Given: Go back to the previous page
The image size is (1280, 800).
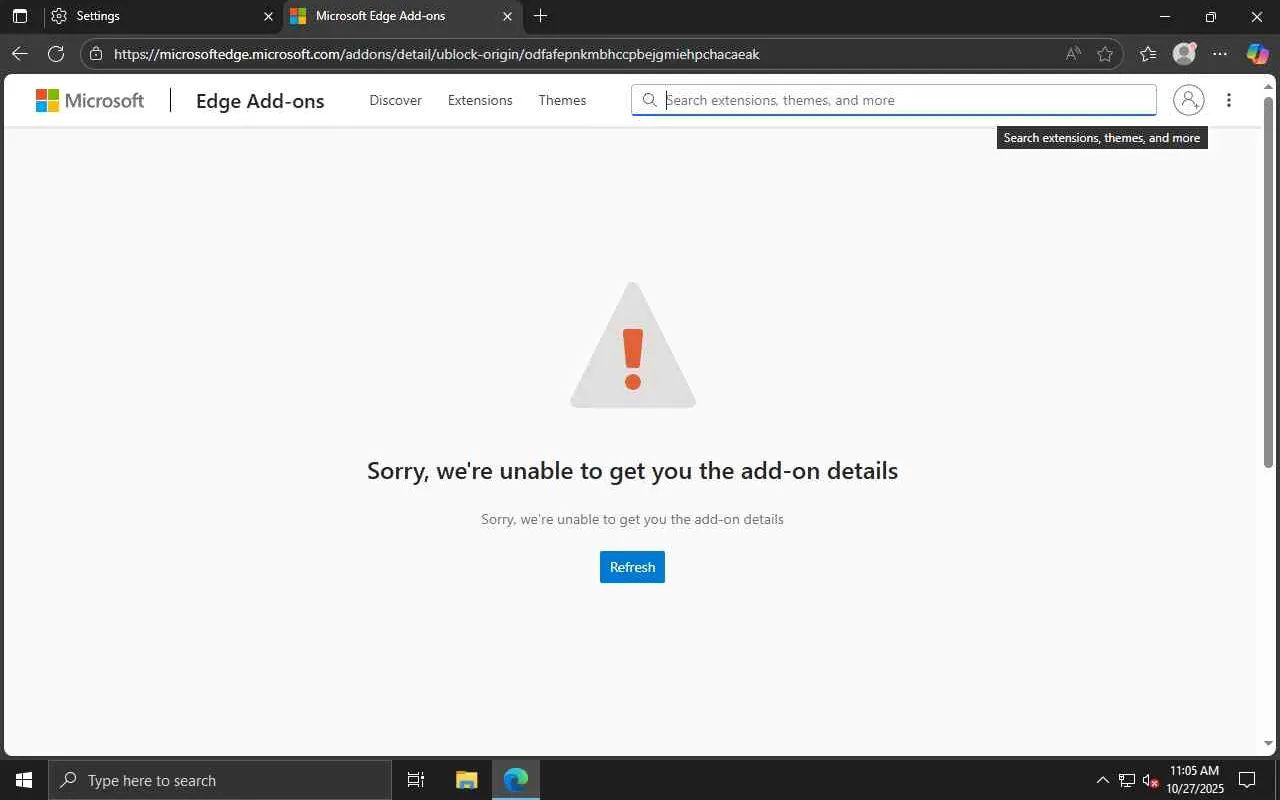Looking at the screenshot, I should coord(20,54).
